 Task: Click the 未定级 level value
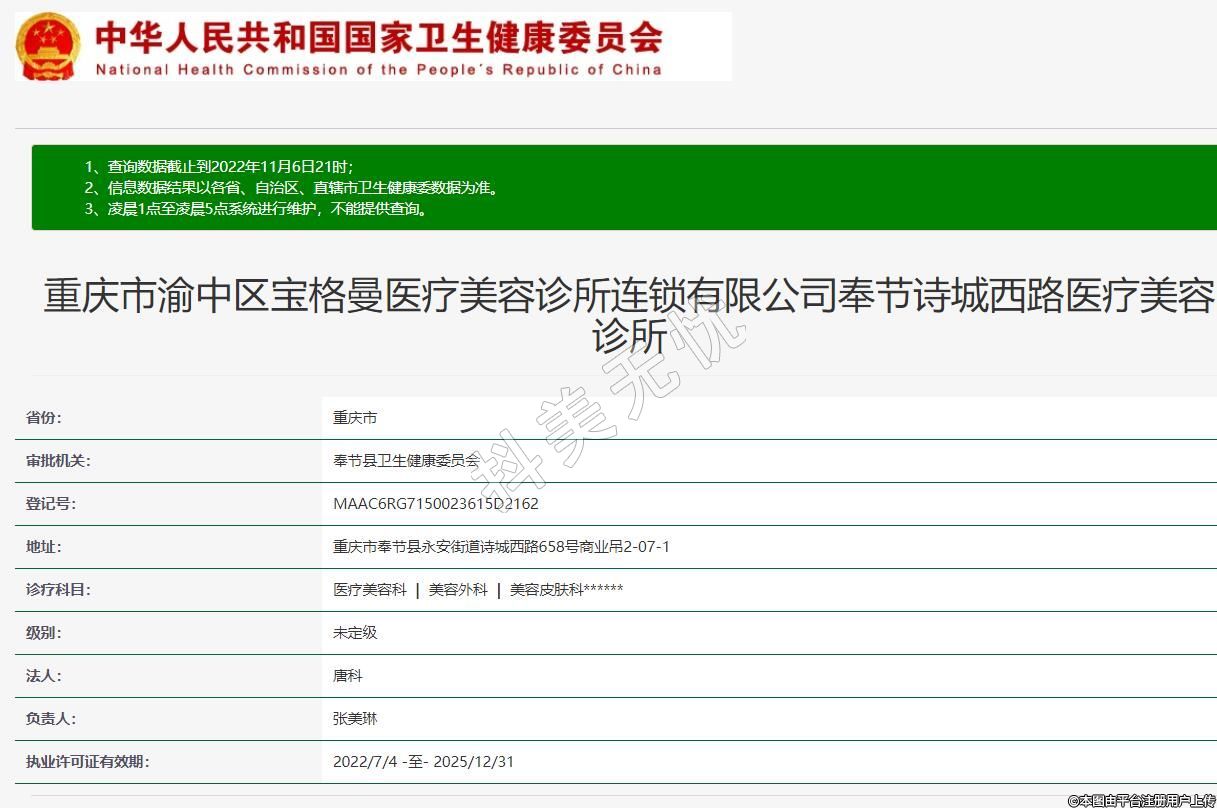[x=355, y=633]
